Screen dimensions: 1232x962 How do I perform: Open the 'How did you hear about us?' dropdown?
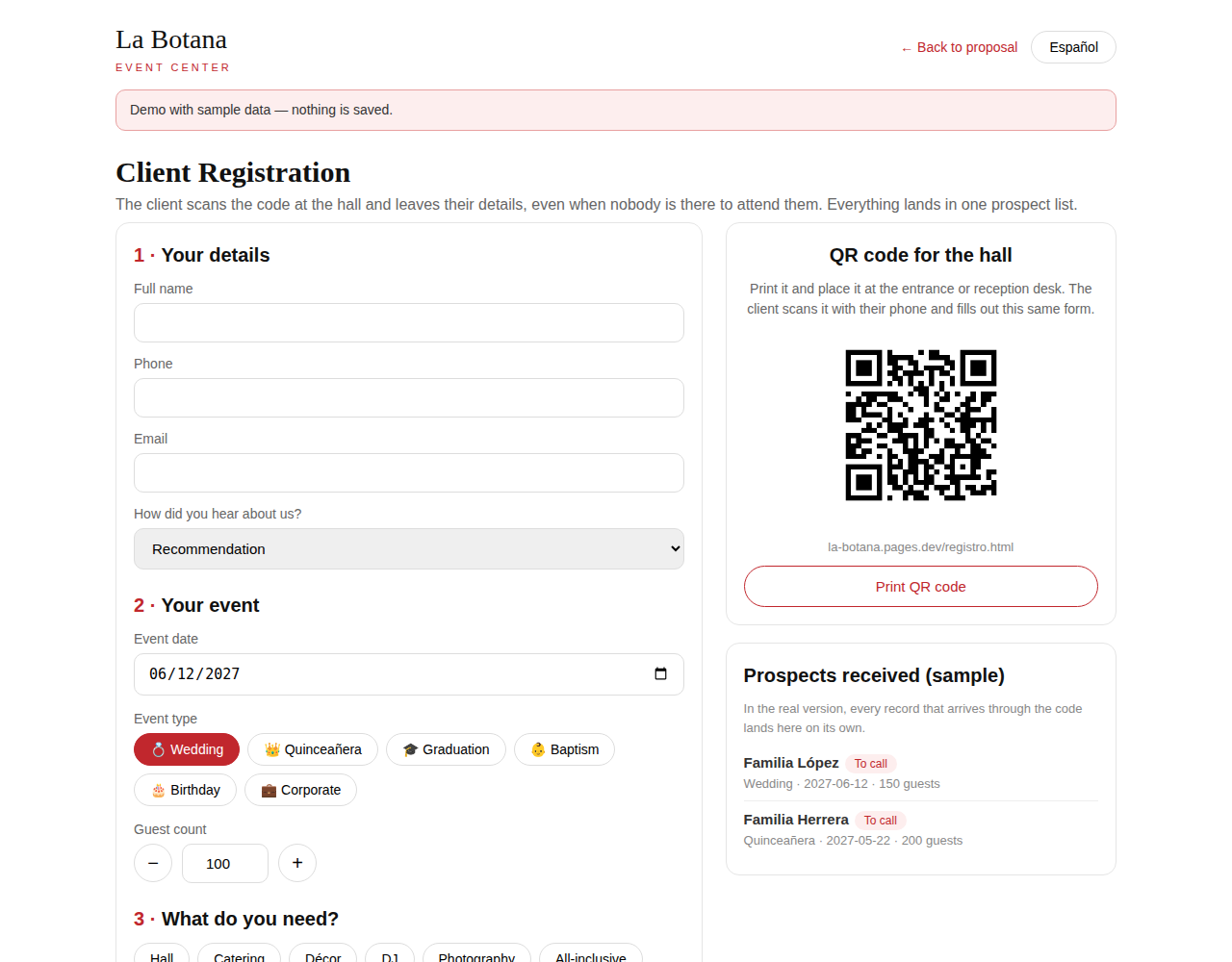409,548
